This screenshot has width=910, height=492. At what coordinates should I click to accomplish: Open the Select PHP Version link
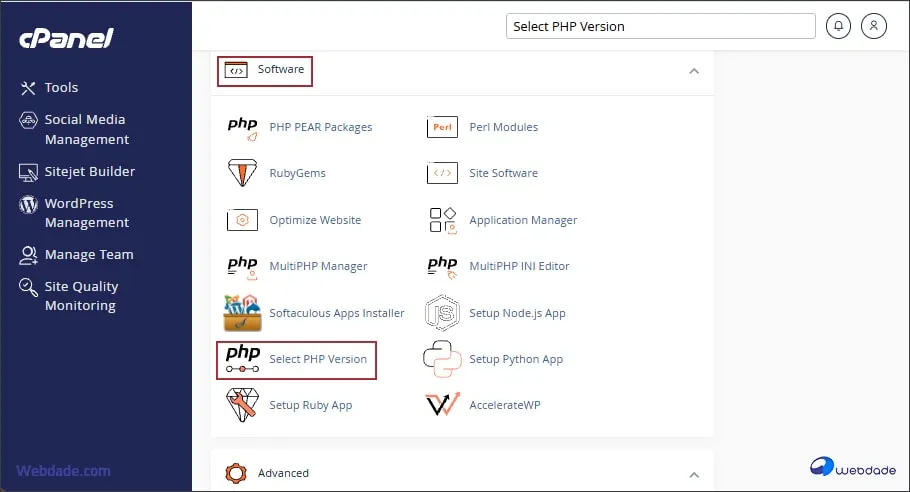coord(318,359)
